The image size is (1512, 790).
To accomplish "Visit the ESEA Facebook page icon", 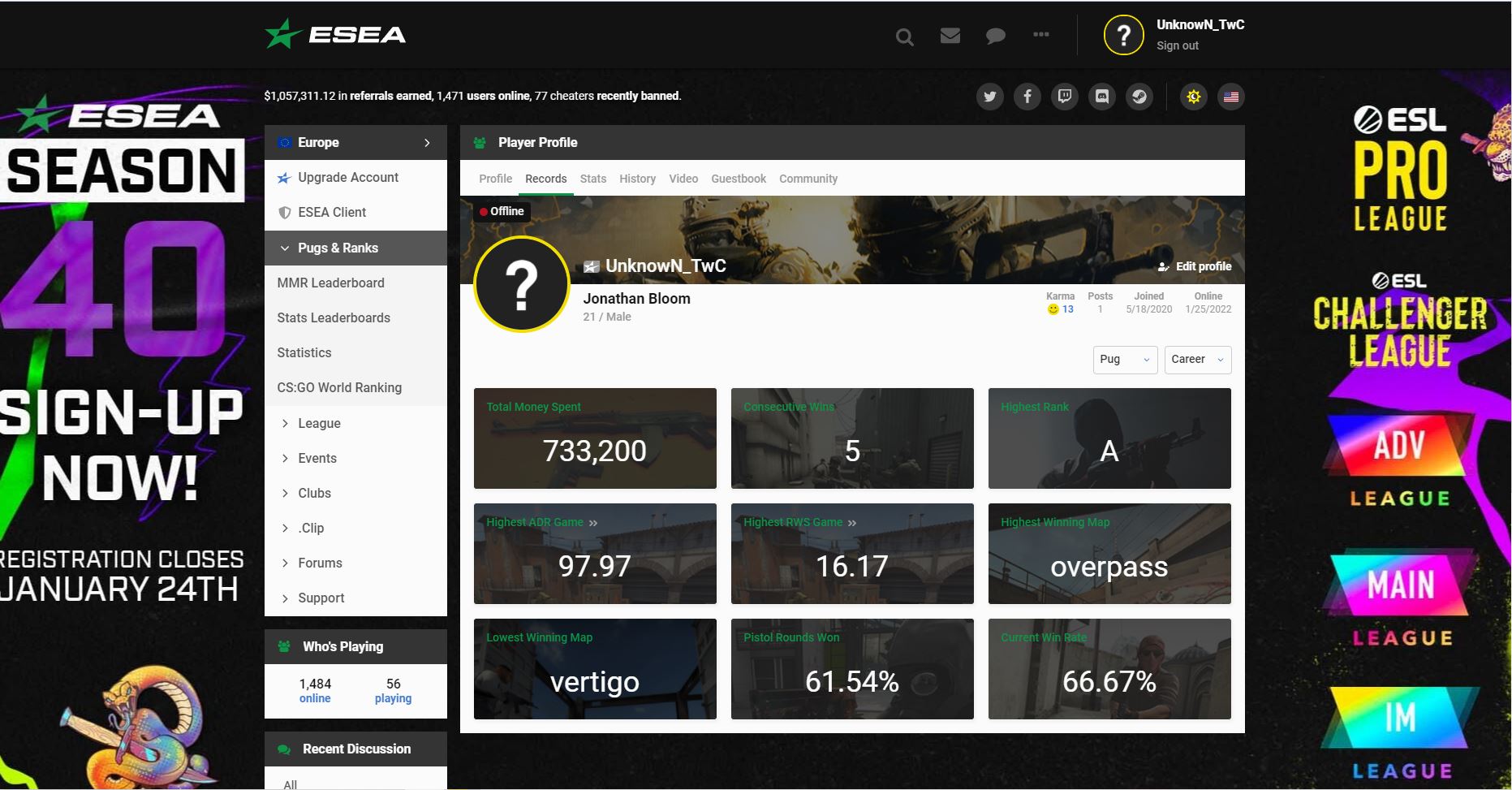I will 1027,97.
